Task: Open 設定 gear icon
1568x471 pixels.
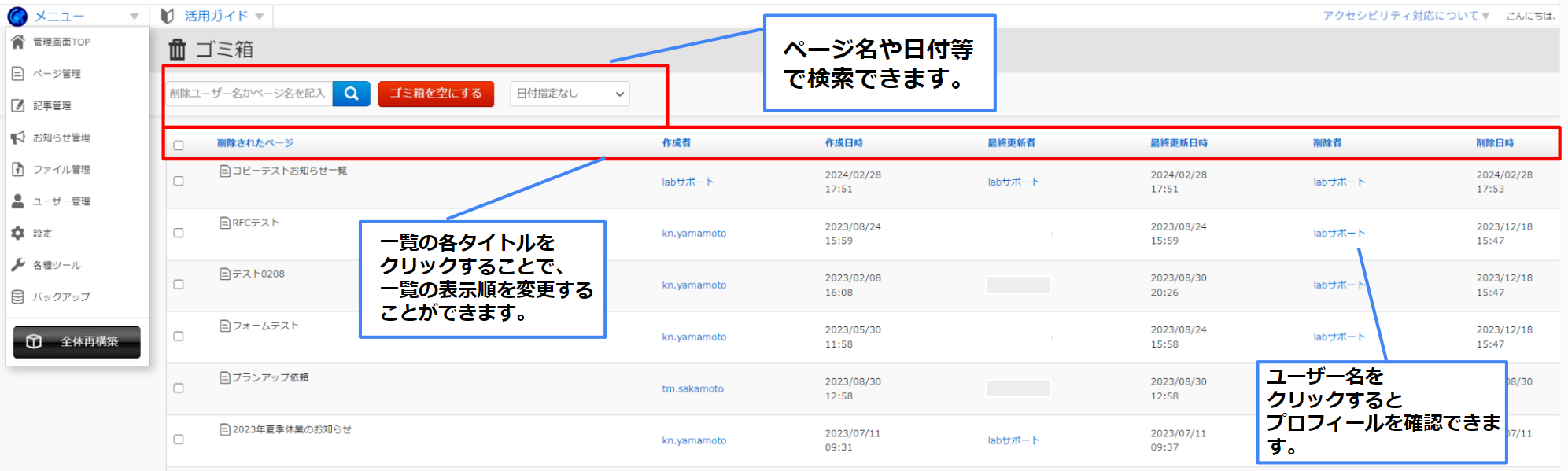Action: coord(17,233)
